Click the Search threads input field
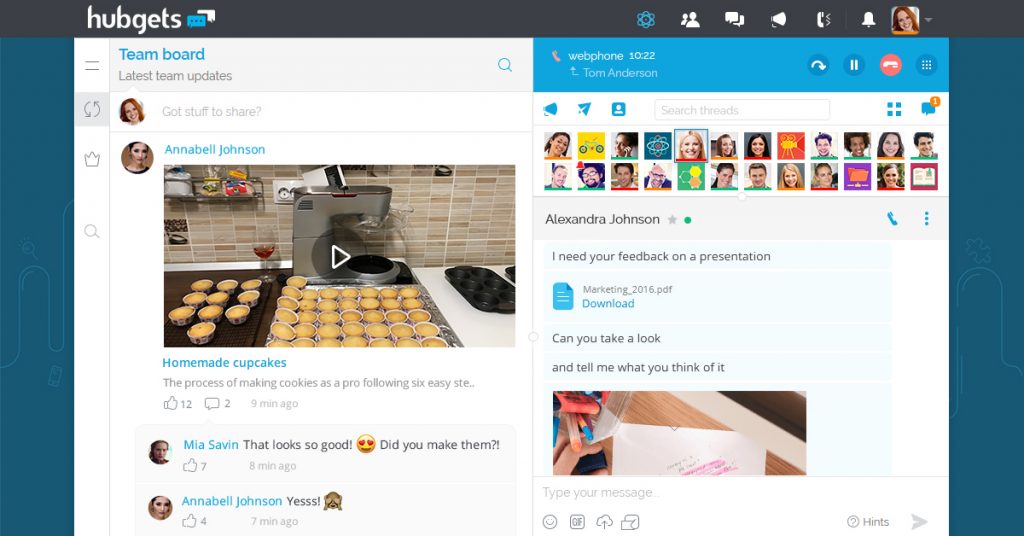 click(741, 110)
